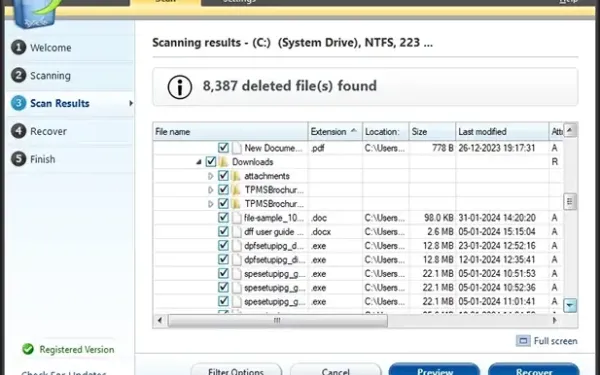Expand the attachments folder node
Image resolution: width=600 pixels, height=375 pixels.
(210, 176)
